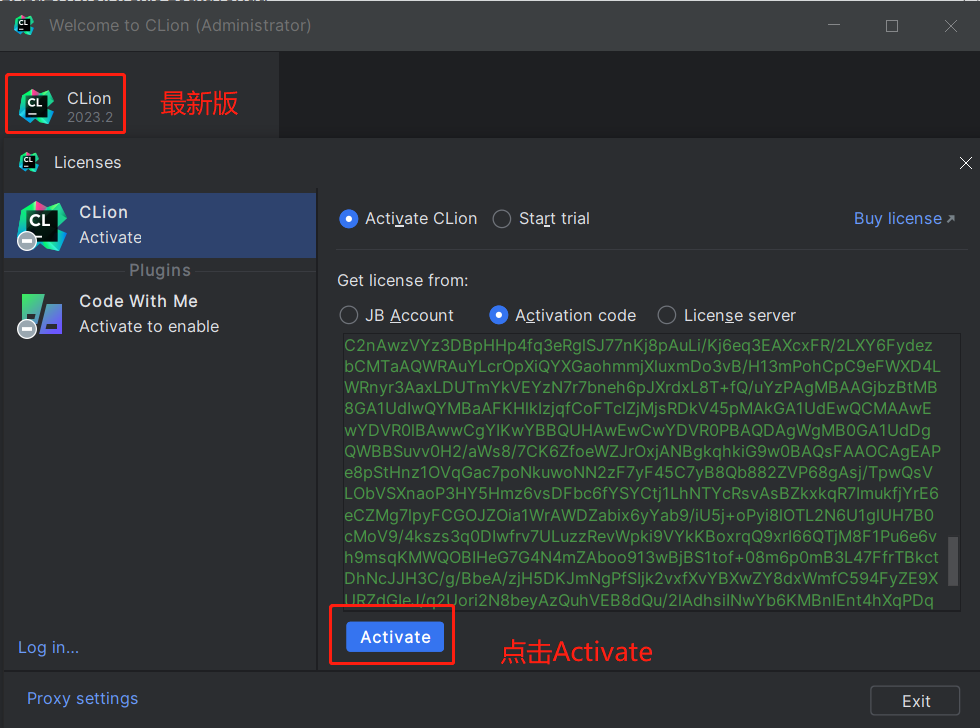Click the Exit button

coord(915,701)
